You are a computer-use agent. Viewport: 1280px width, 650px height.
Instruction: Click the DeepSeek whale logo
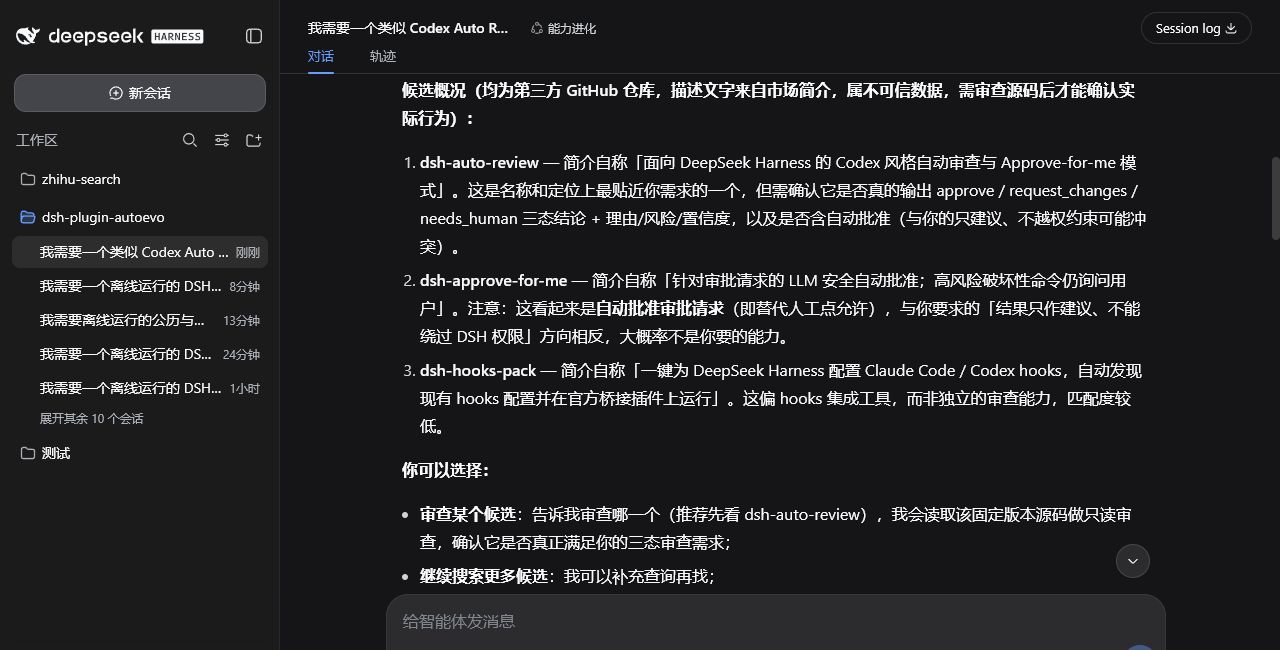28,36
